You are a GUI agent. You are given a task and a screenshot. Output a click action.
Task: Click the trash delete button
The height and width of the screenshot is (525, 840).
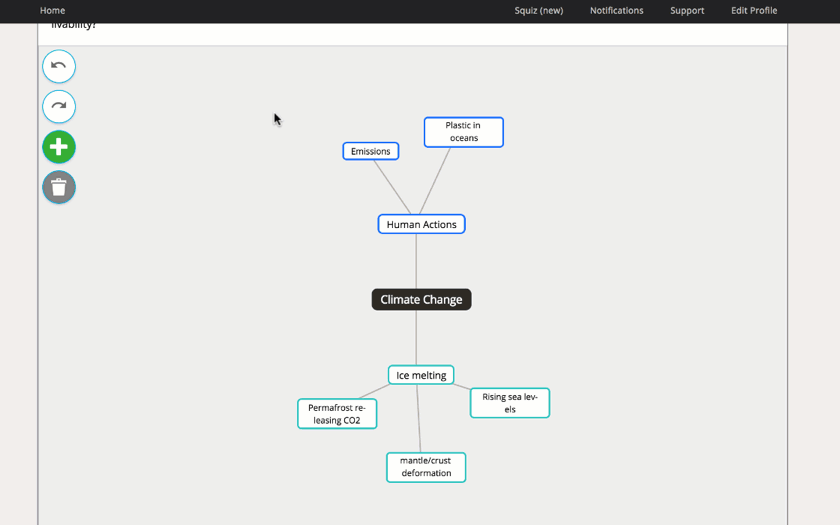[59, 187]
